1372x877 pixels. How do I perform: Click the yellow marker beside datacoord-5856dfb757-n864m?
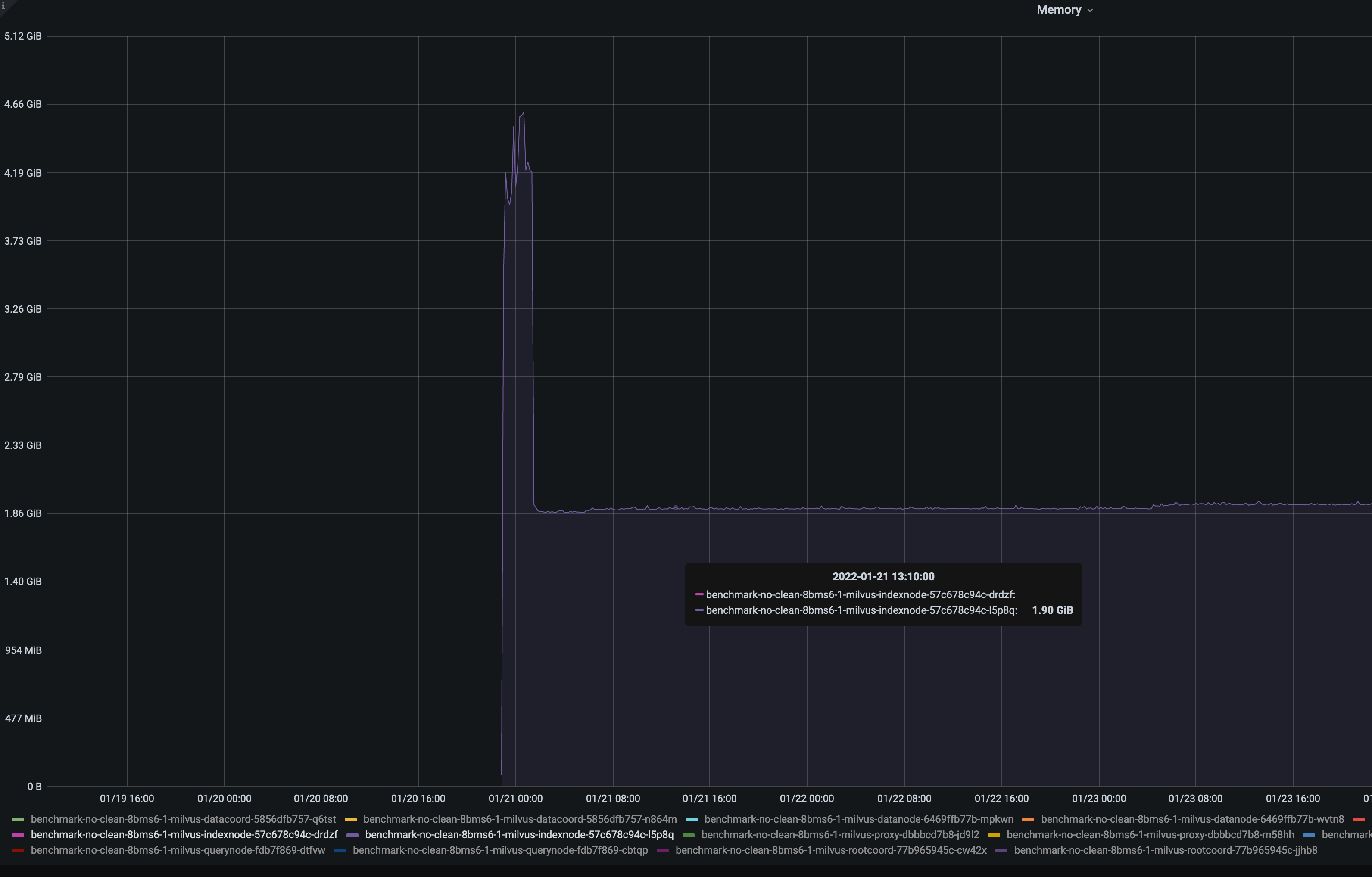pos(352,819)
